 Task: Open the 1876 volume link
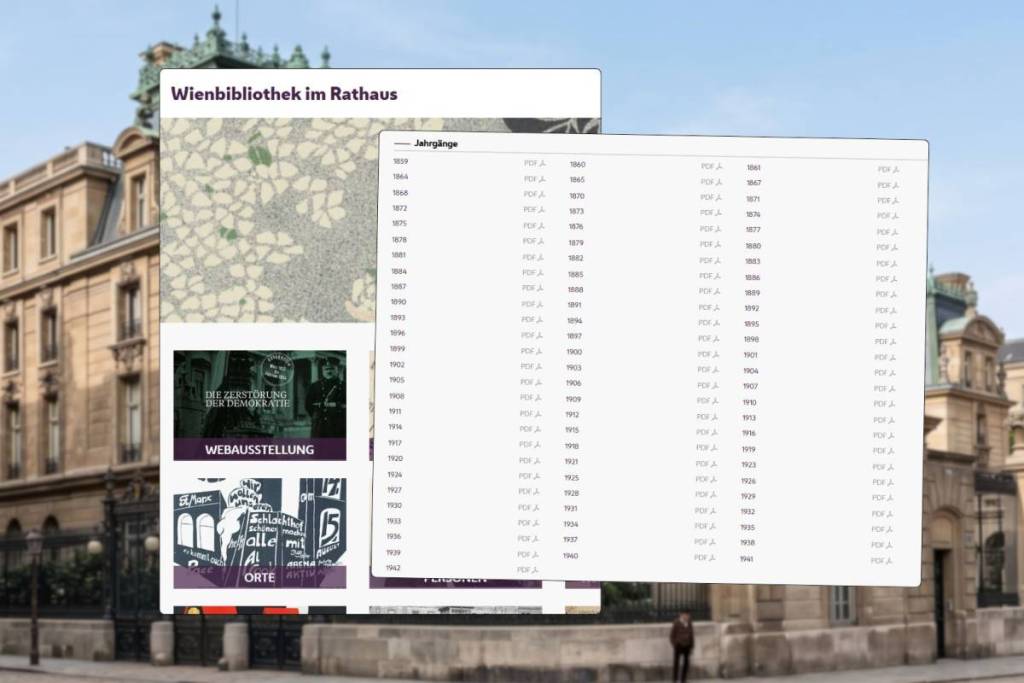point(576,227)
